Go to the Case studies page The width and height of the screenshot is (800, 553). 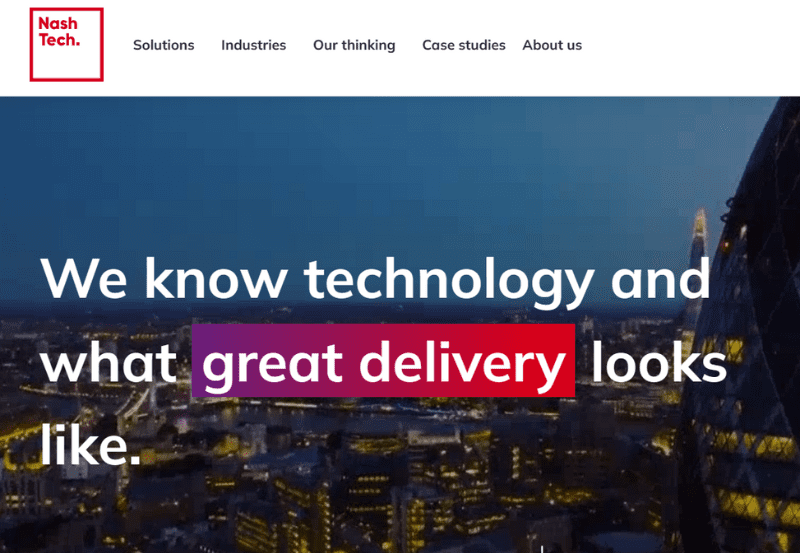coord(464,45)
